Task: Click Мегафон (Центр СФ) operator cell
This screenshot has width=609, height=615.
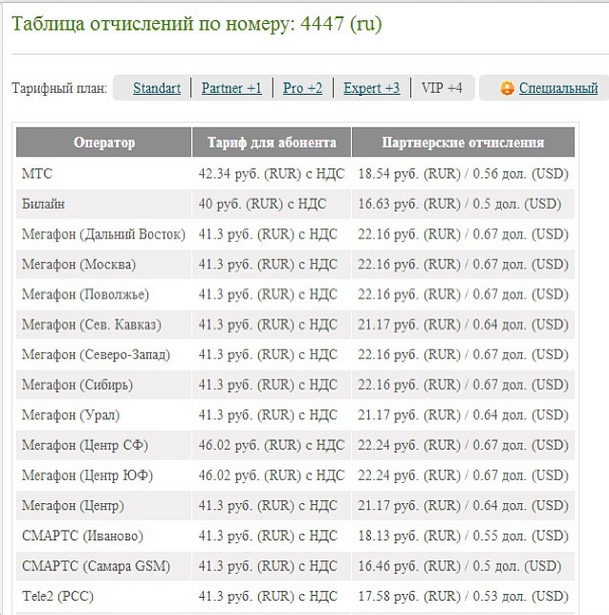Action: 104,445
